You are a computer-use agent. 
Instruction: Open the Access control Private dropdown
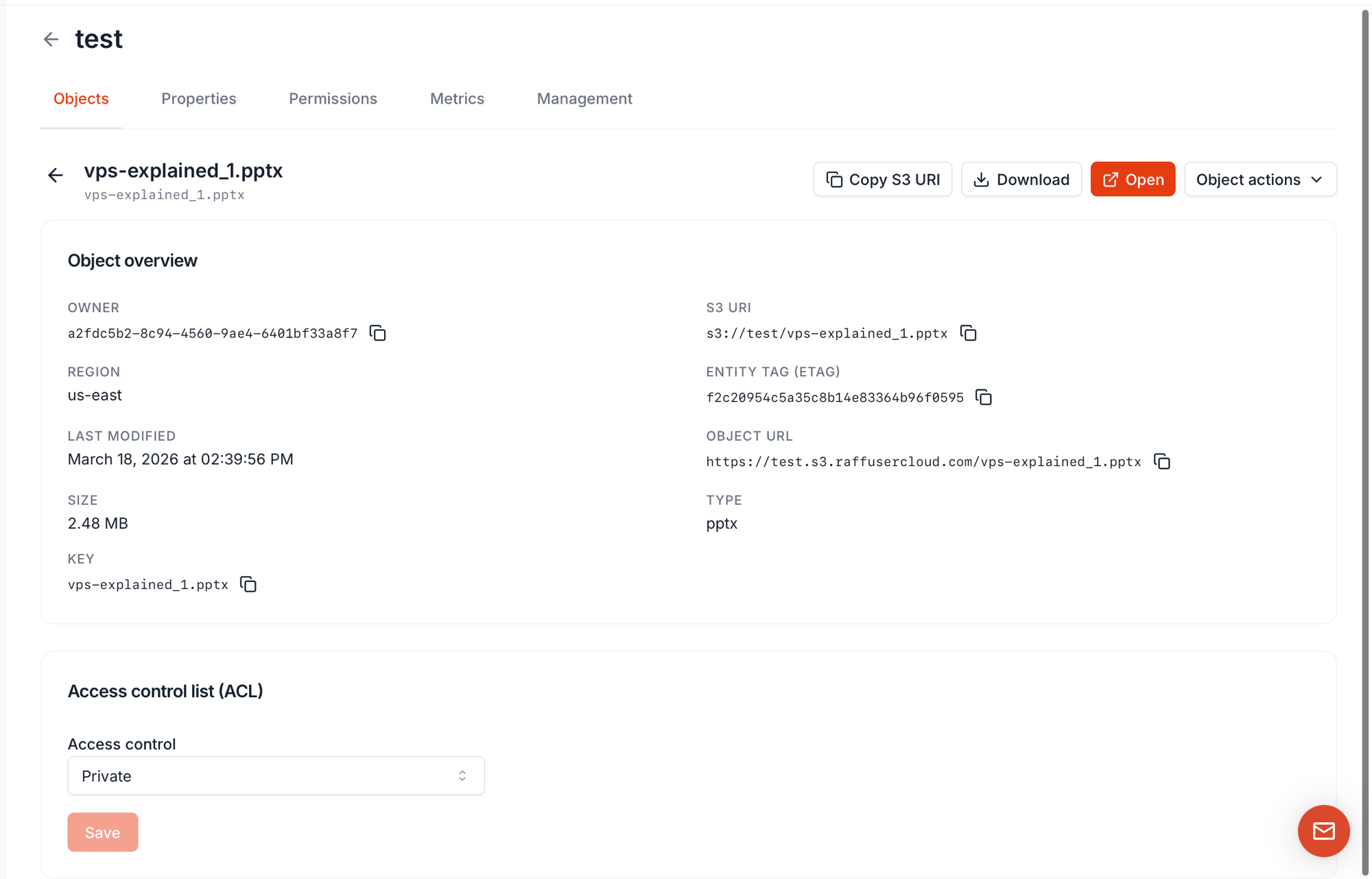click(x=276, y=775)
